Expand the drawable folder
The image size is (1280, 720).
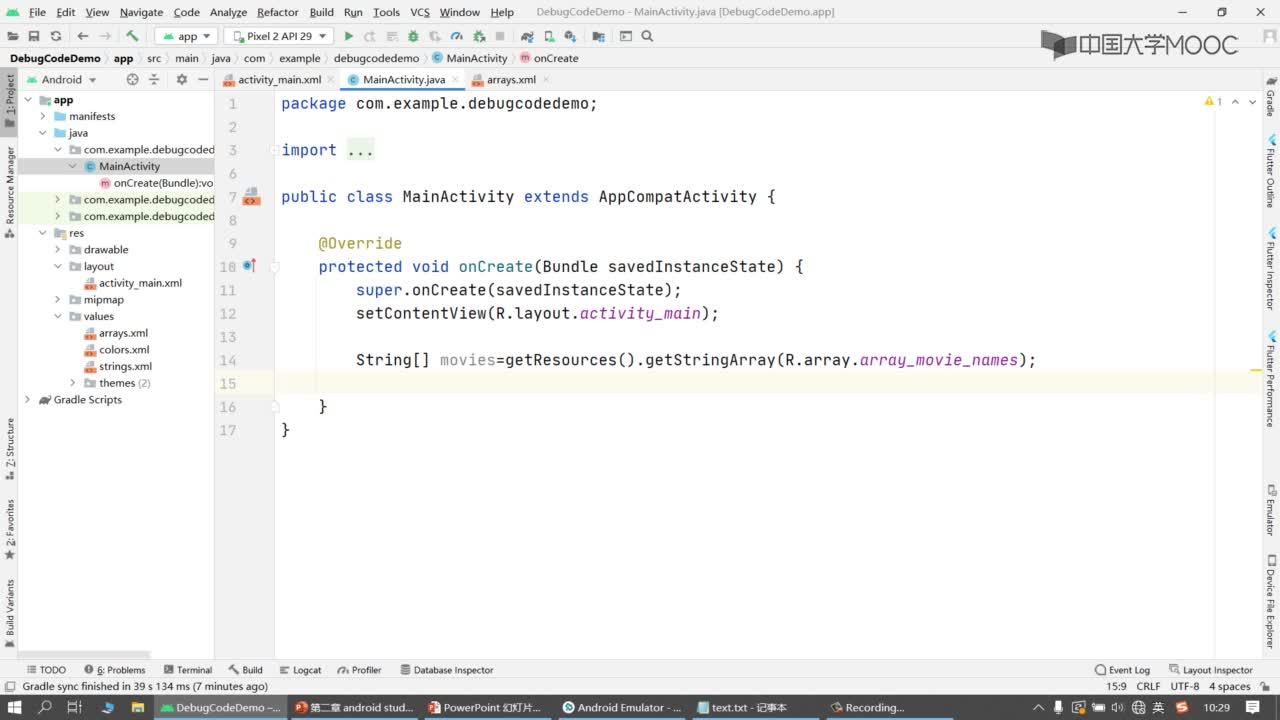point(58,250)
